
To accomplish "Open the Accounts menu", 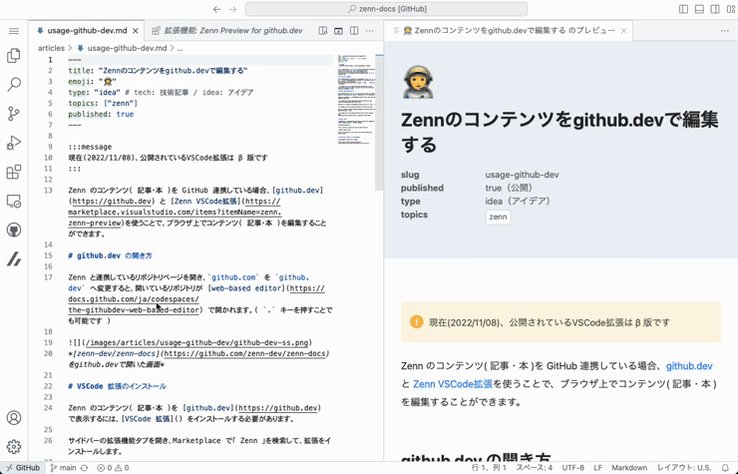I will coord(14,418).
